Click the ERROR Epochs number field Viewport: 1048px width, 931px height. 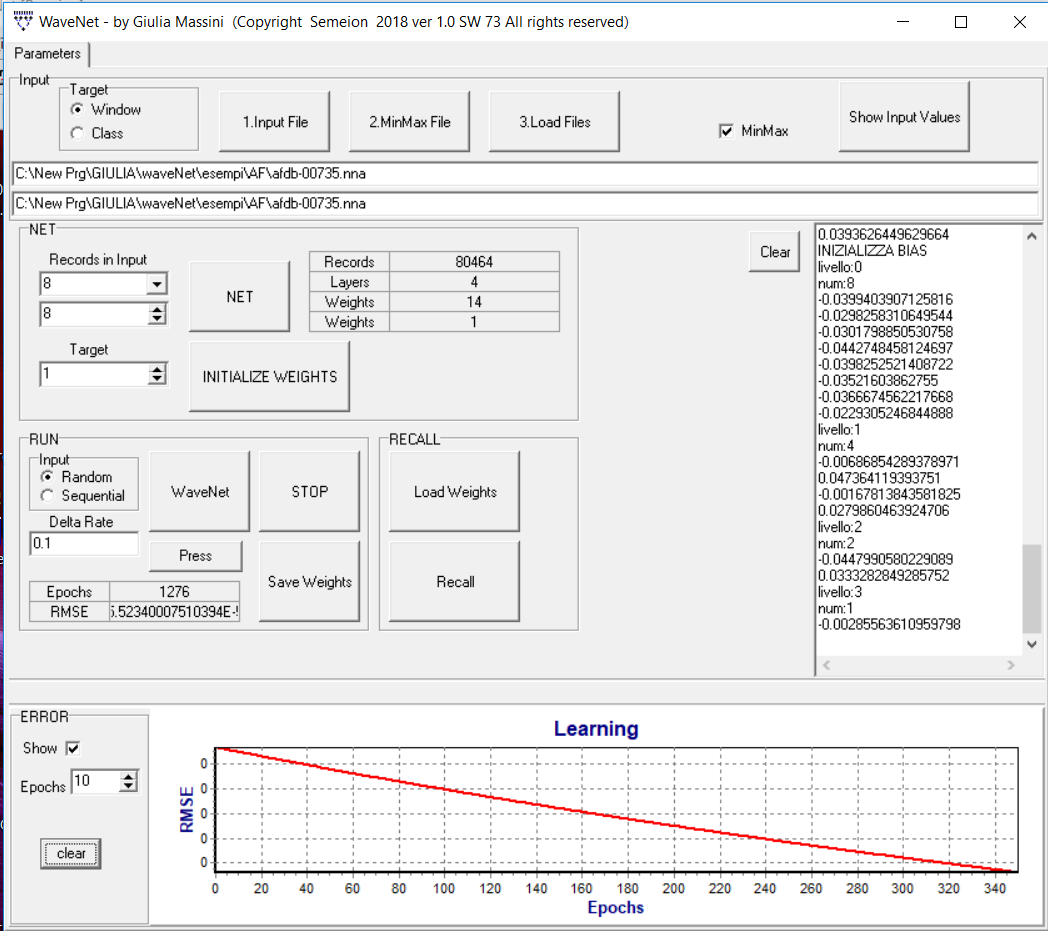coord(96,781)
